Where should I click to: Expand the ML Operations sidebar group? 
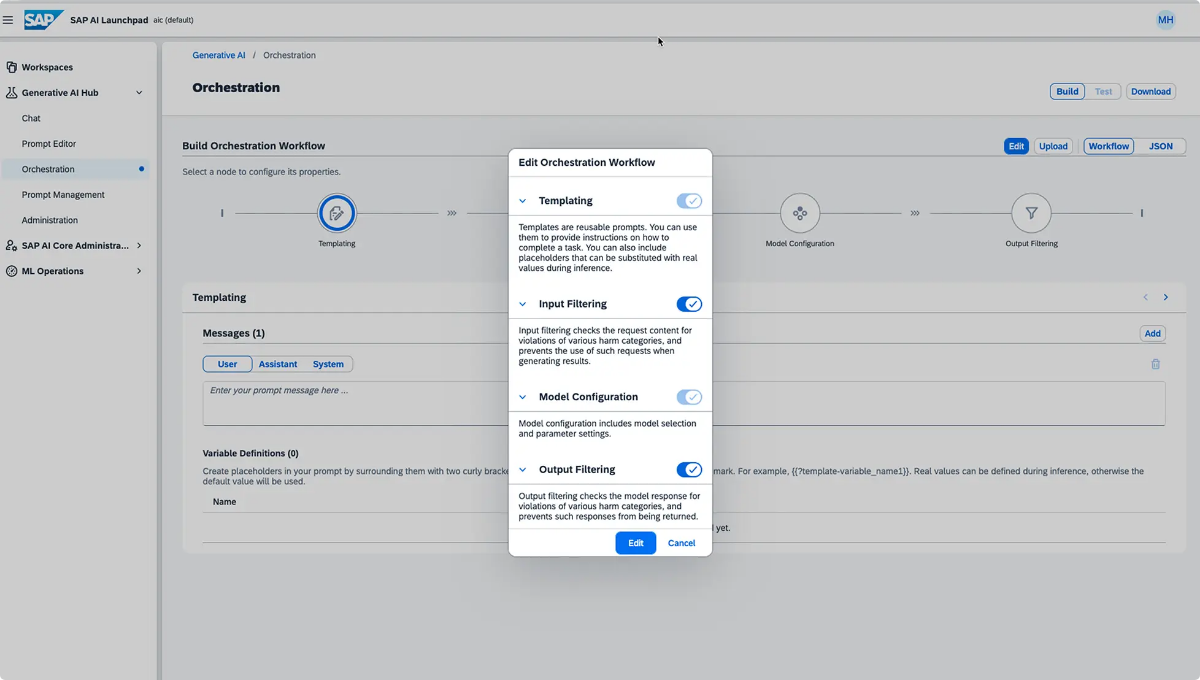tap(139, 271)
